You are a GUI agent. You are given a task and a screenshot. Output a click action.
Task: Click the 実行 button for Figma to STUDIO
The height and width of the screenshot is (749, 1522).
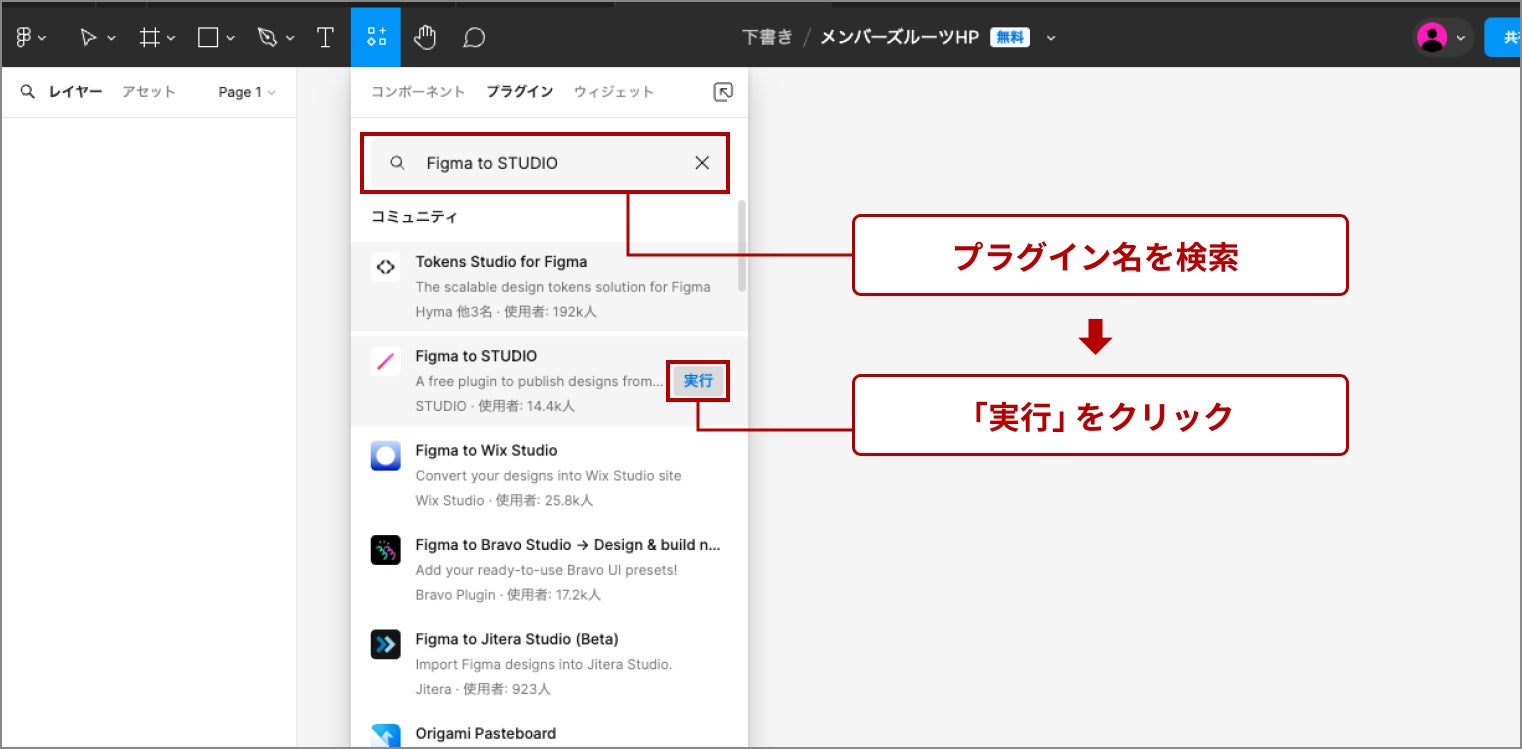pos(698,381)
